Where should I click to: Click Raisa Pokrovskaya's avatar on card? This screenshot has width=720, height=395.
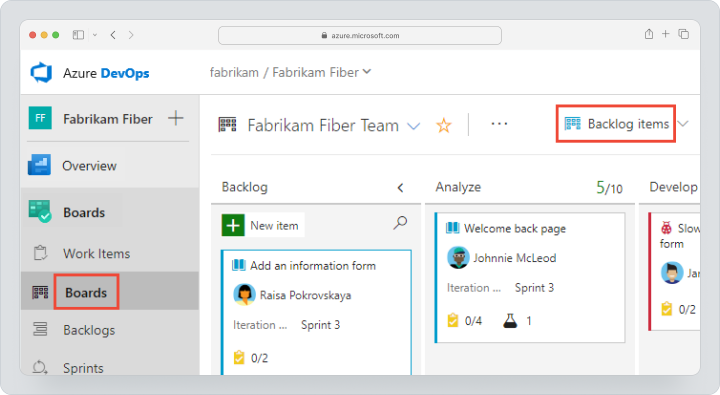244,295
